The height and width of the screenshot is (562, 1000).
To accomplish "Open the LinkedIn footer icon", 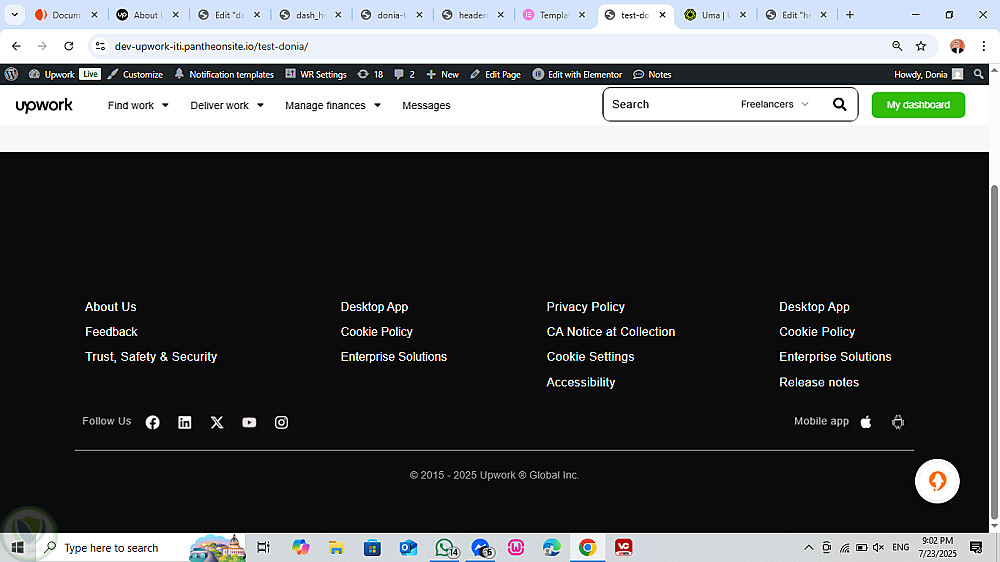I will 184,422.
